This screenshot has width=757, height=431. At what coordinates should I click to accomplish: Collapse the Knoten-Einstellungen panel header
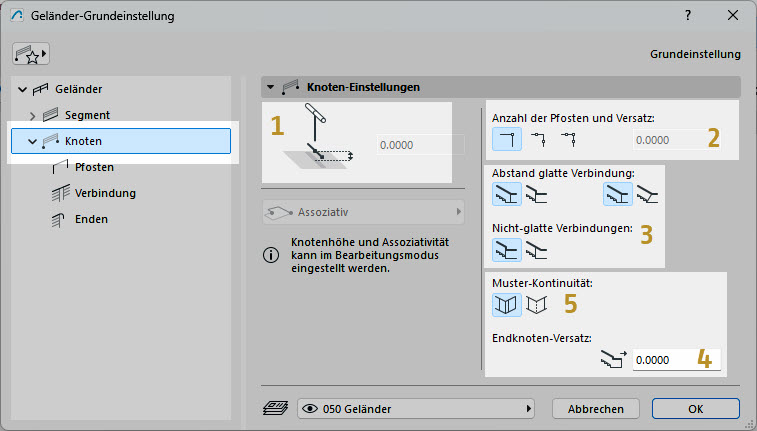[270, 87]
